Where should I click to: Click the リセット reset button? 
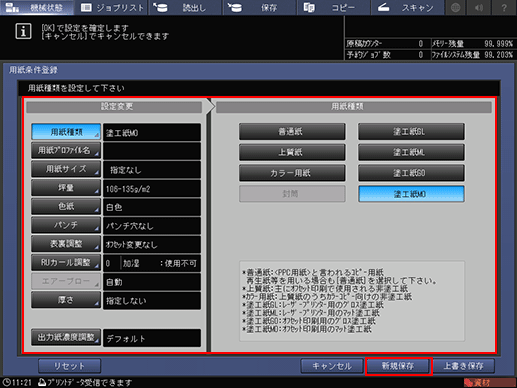69,366
